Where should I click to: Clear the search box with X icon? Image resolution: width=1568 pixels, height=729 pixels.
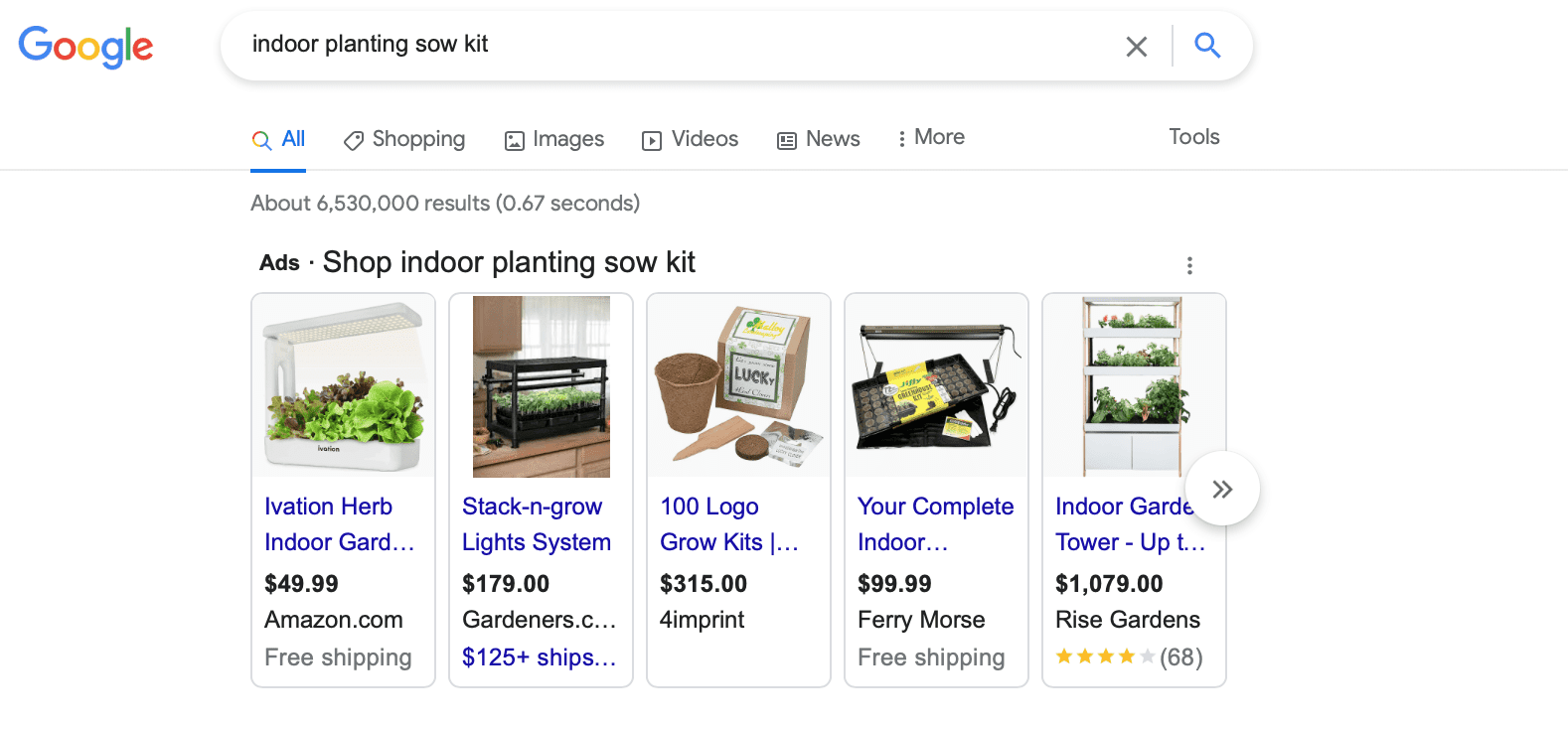(x=1137, y=46)
